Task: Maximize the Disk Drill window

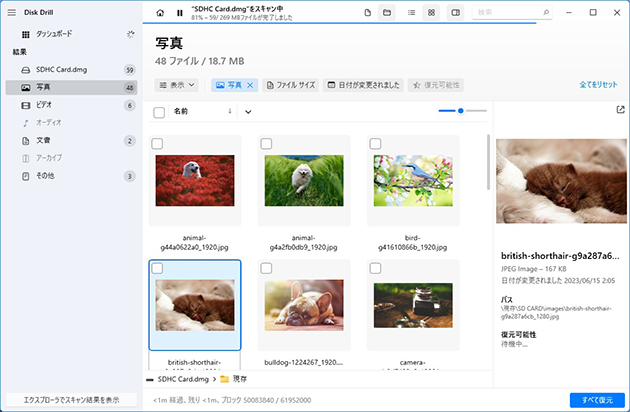Action: (593, 12)
